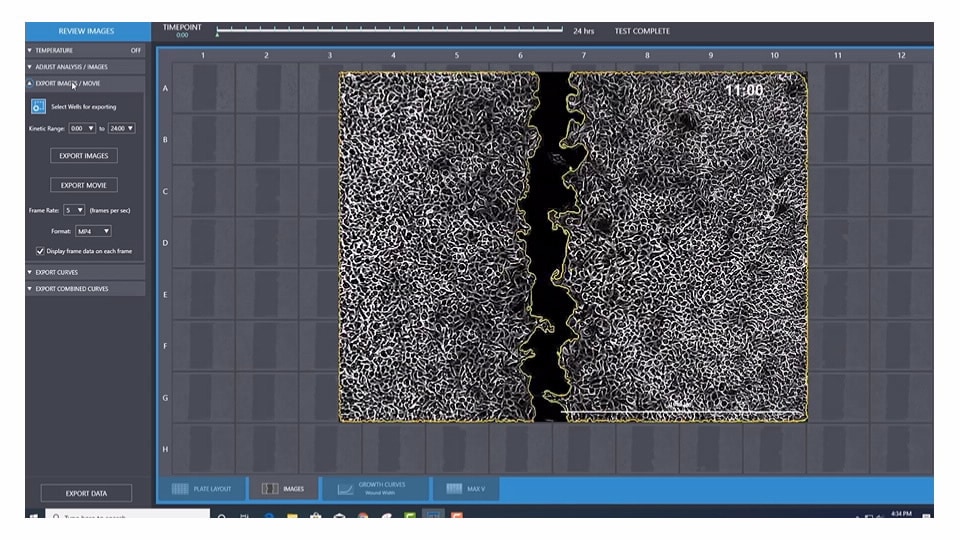
Task: Toggle the Temperature OFF switch
Action: tap(135, 49)
